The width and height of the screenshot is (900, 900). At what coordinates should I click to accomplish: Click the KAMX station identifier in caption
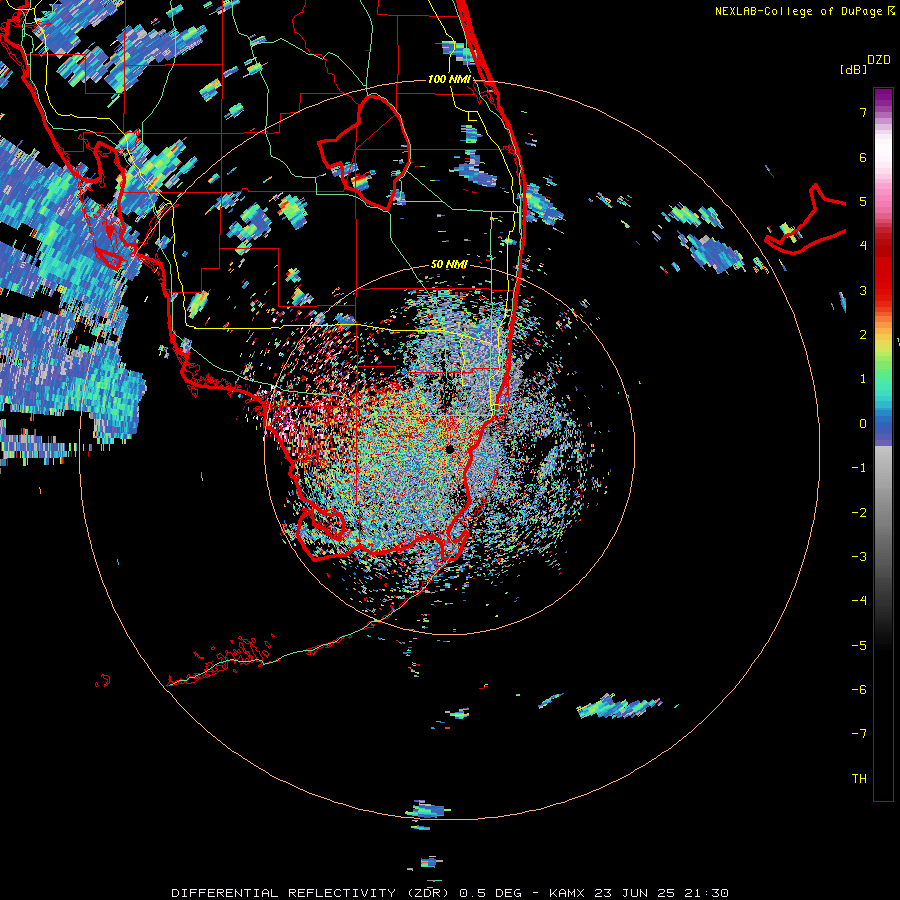point(567,893)
